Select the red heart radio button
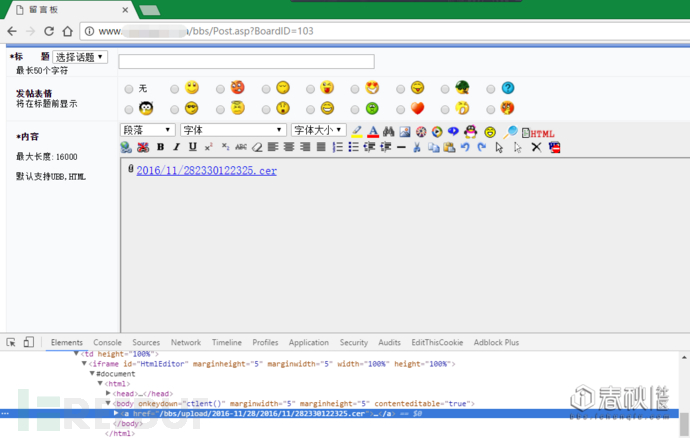Screen dimensions: 690x438 [x=400, y=109]
